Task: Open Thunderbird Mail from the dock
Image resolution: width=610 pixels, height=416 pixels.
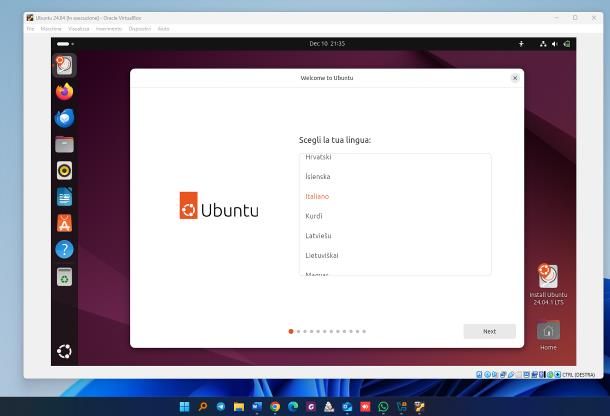Action: tap(64, 118)
